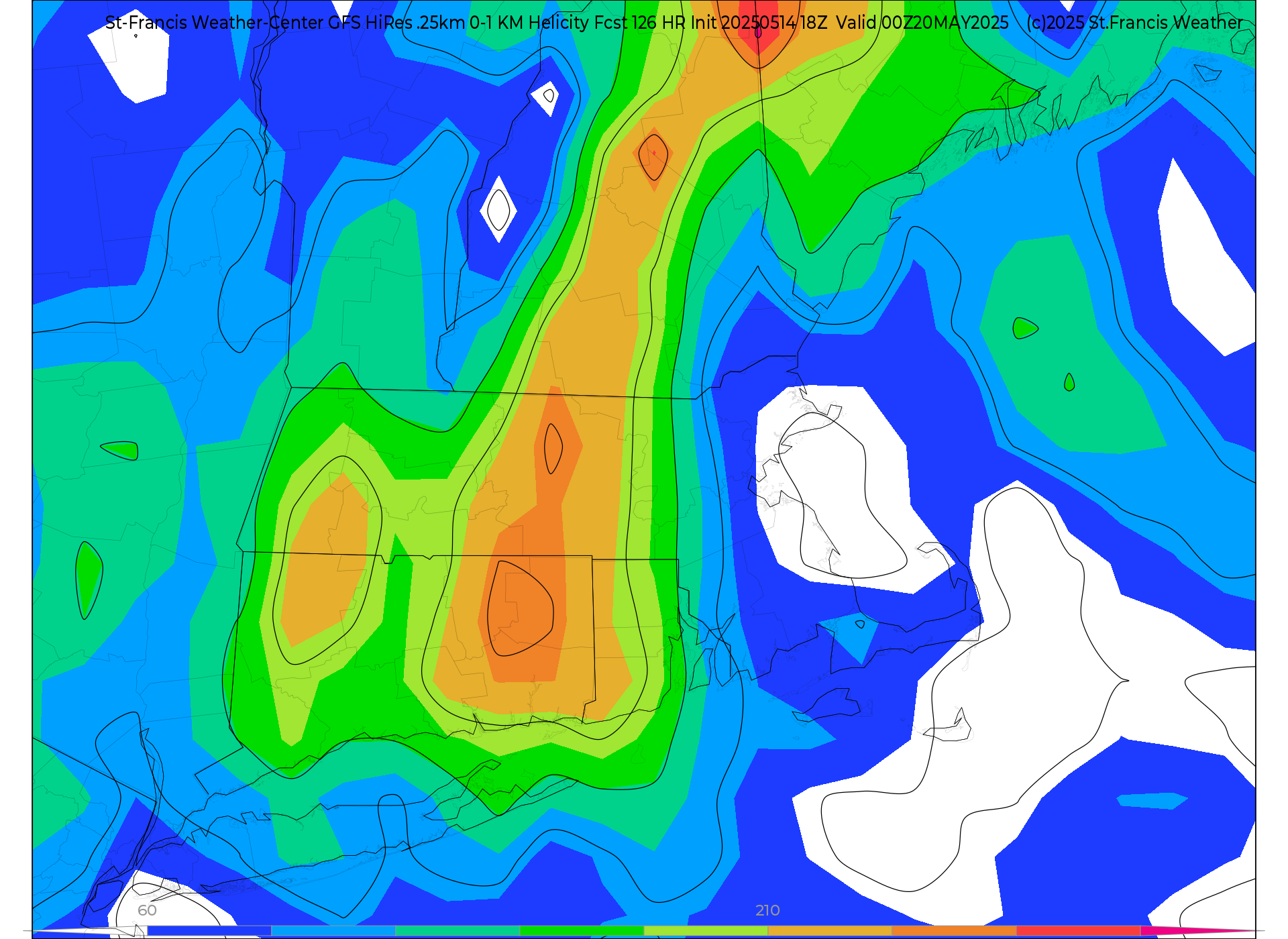Click the orange segment of the color legend

click(x=954, y=930)
